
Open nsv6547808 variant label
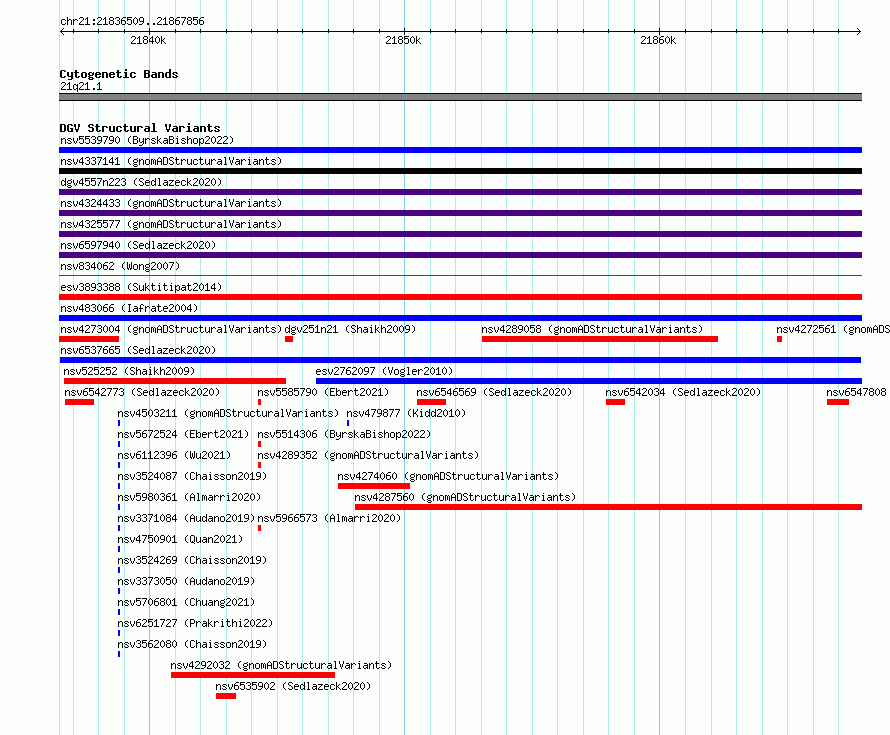click(856, 392)
